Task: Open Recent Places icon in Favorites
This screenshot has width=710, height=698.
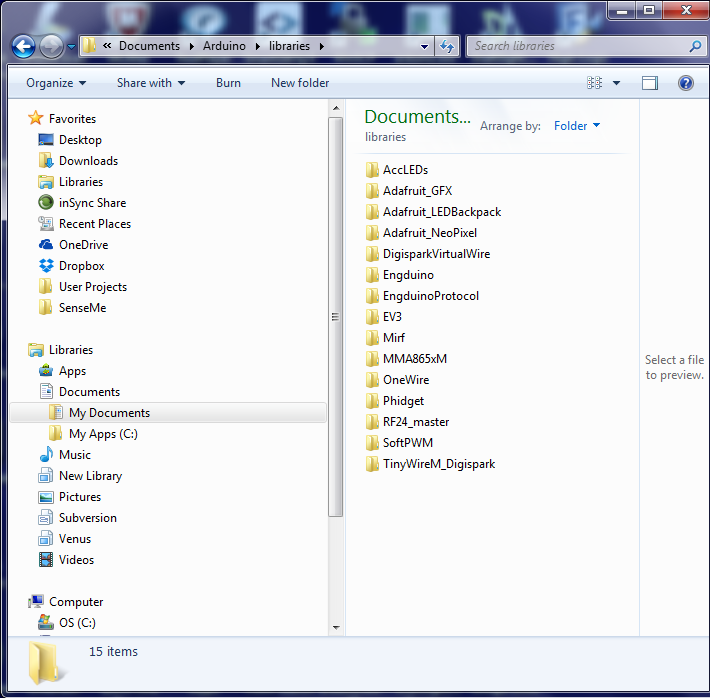Action: [46, 223]
